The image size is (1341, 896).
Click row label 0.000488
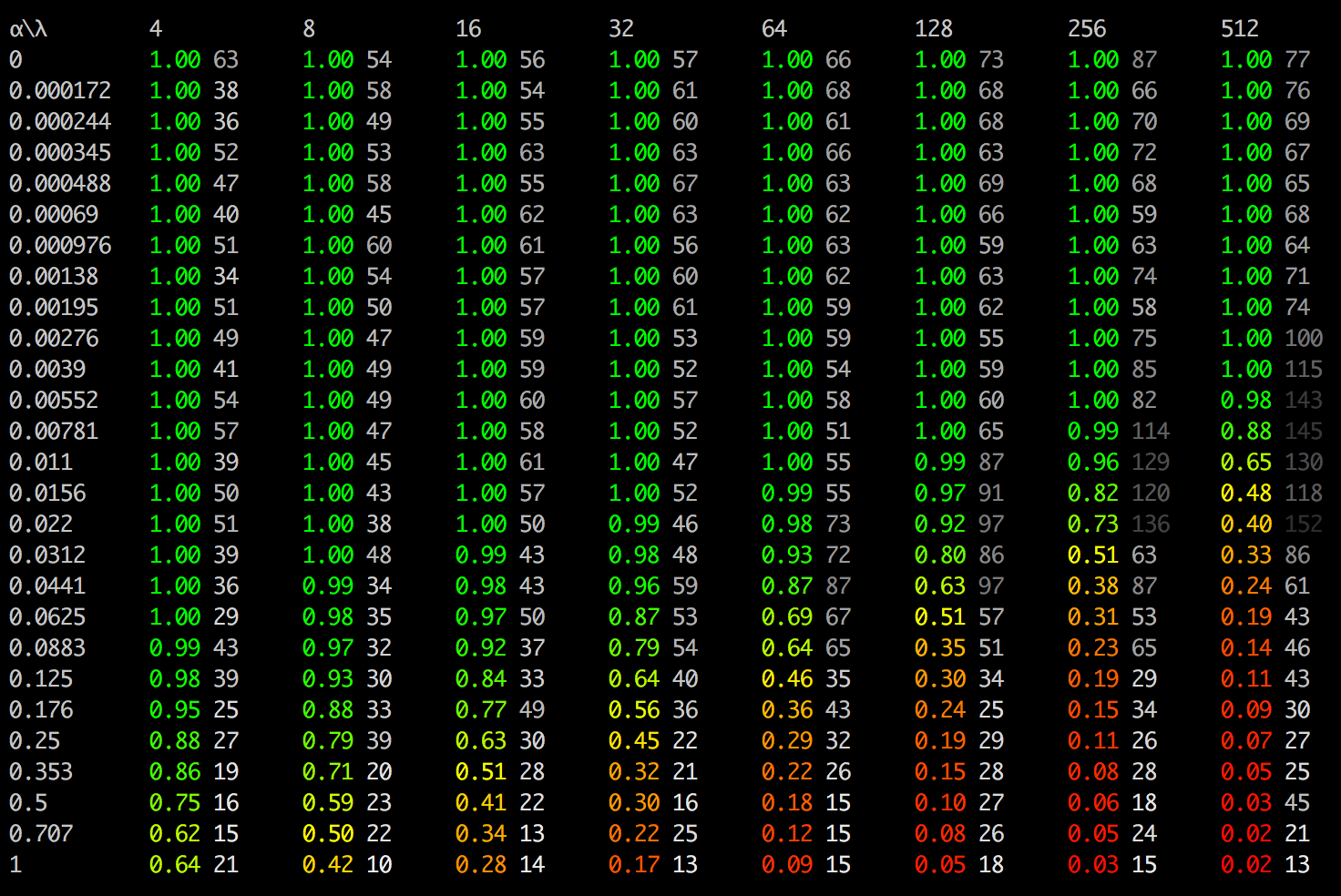point(60,184)
